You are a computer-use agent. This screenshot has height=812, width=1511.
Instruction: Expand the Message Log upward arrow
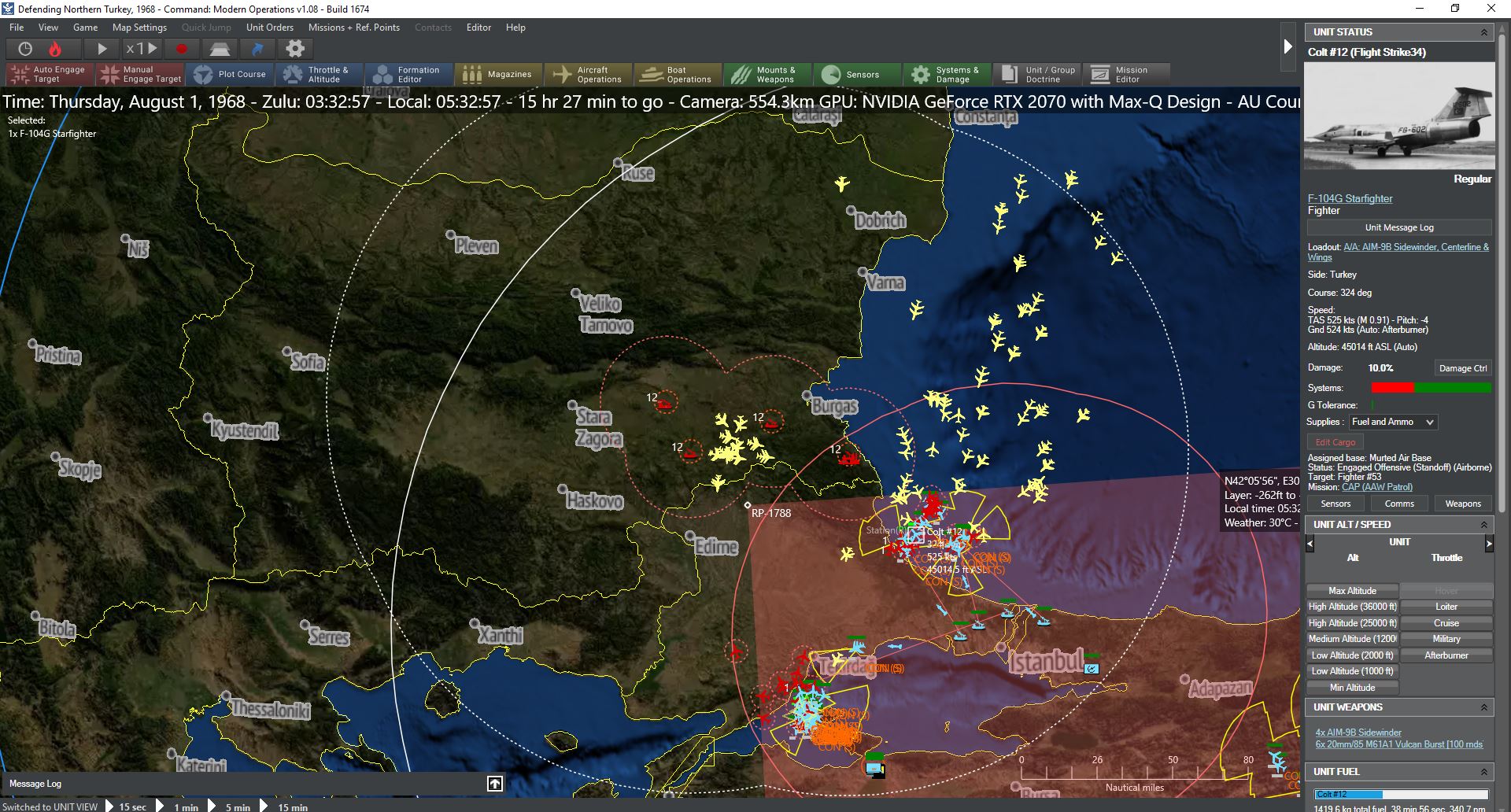(x=495, y=784)
